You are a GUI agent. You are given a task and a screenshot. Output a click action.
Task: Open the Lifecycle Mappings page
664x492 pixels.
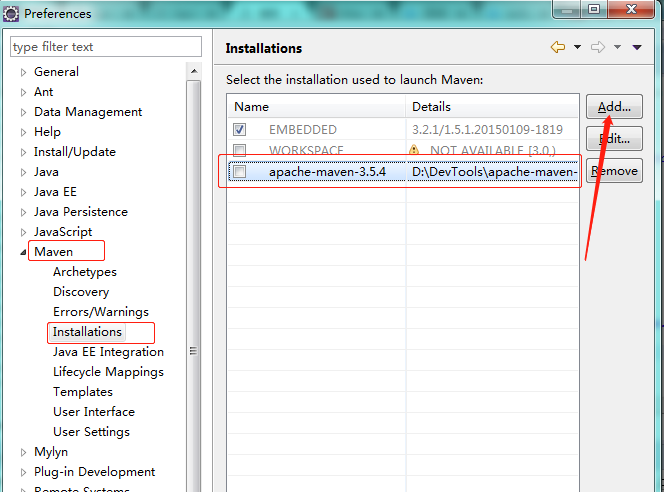(x=108, y=372)
